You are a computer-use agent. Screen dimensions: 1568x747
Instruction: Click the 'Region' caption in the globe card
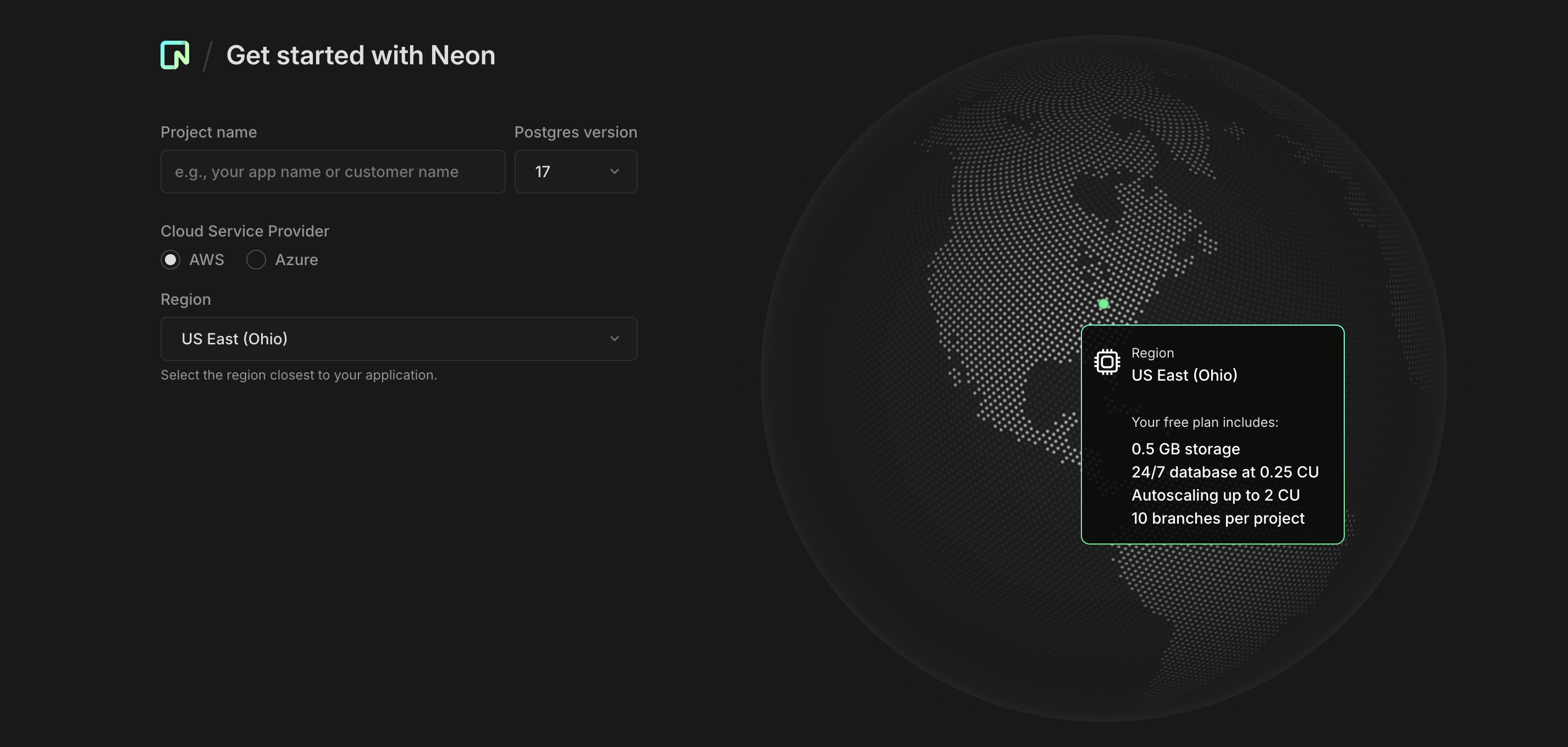click(1152, 353)
